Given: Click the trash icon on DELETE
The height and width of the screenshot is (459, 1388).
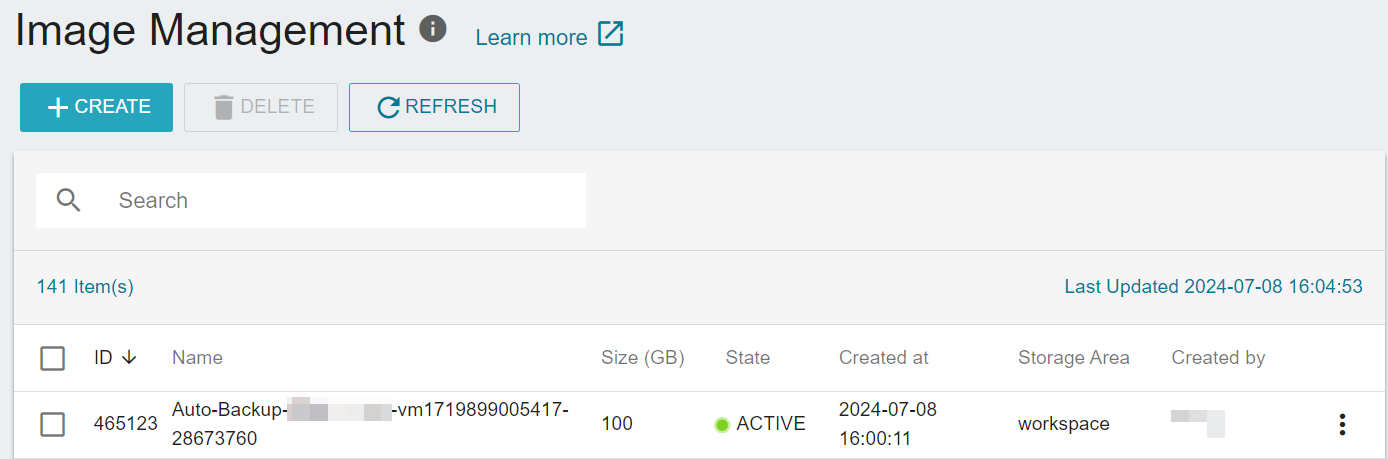Looking at the screenshot, I should coord(224,107).
